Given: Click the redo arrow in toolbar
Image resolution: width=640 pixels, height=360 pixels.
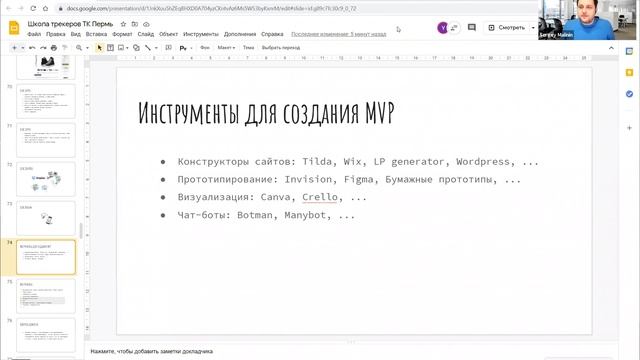Looking at the screenshot, I should (x=43, y=48).
